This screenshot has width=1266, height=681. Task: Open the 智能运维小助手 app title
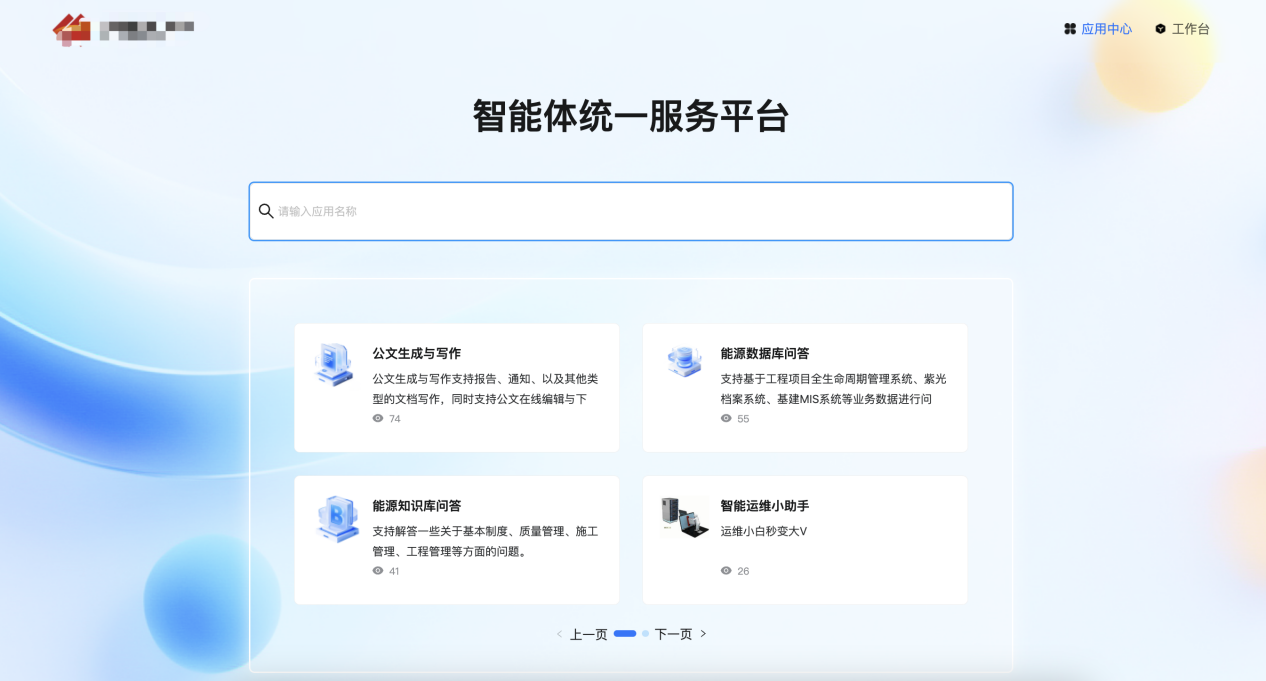[765, 506]
